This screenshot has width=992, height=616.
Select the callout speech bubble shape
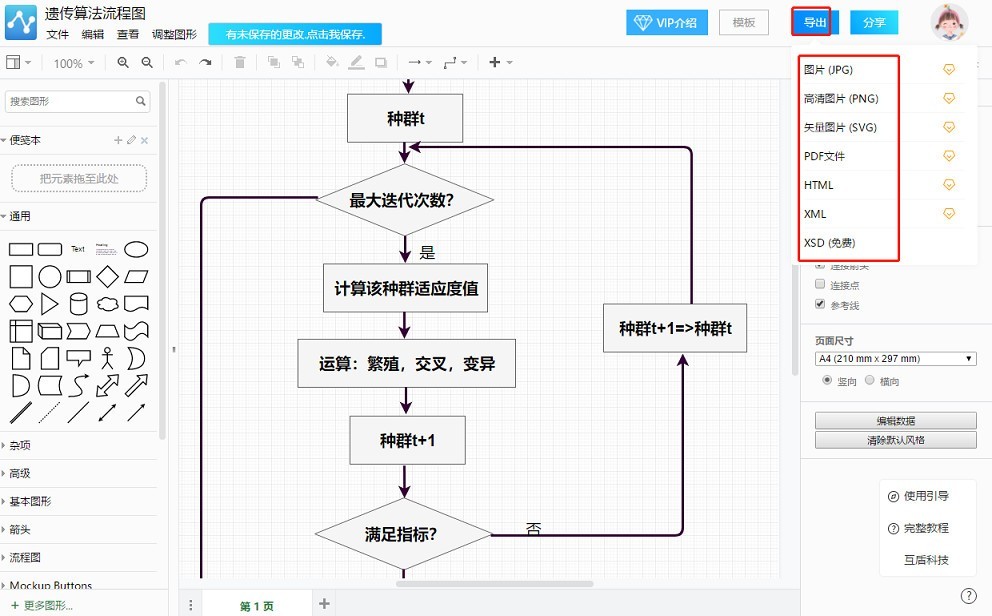click(78, 358)
